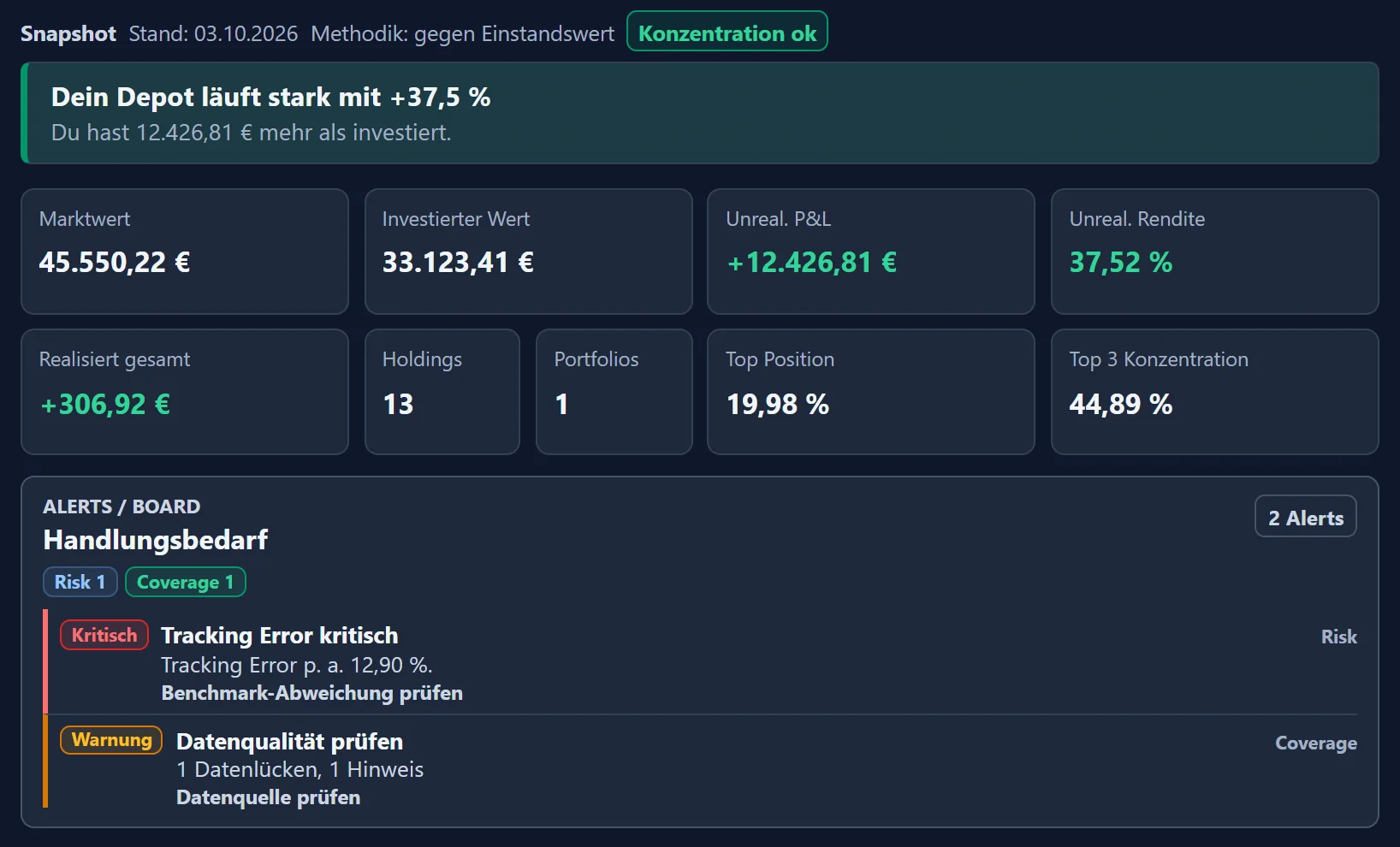1400x847 pixels.
Task: Select the 'Realisiert gesamt' card
Action: (185, 392)
